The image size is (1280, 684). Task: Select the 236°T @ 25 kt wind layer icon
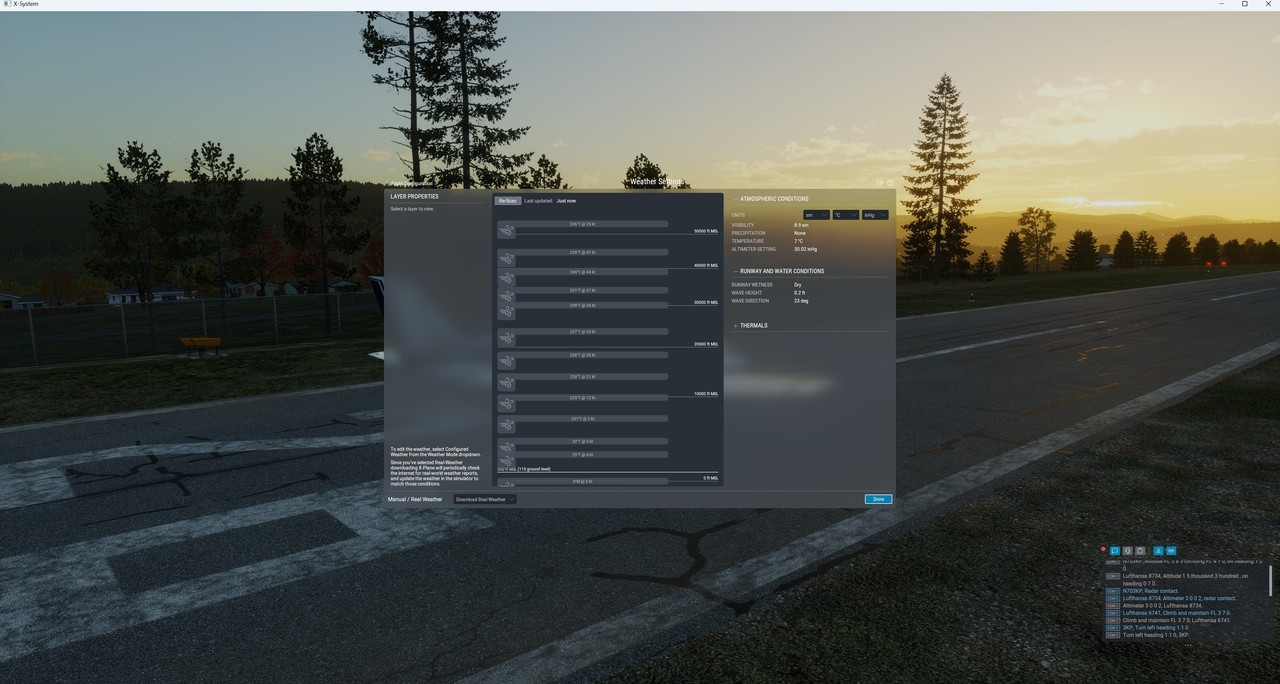(x=507, y=230)
